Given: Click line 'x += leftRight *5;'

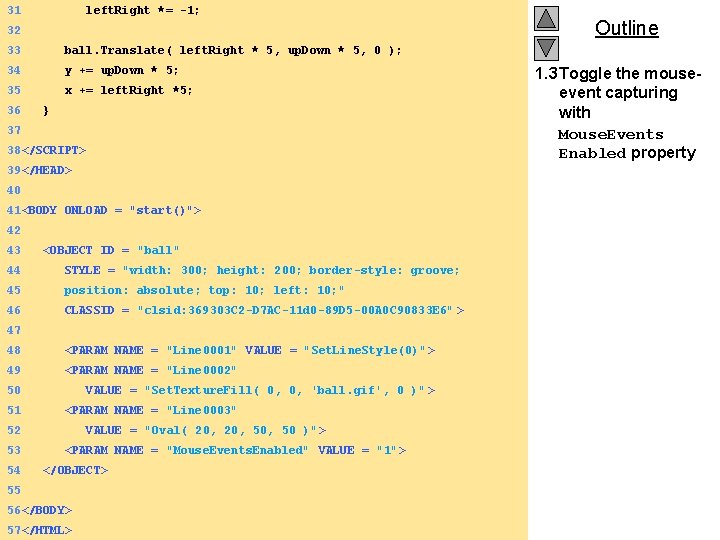Looking at the screenshot, I should (128, 90).
